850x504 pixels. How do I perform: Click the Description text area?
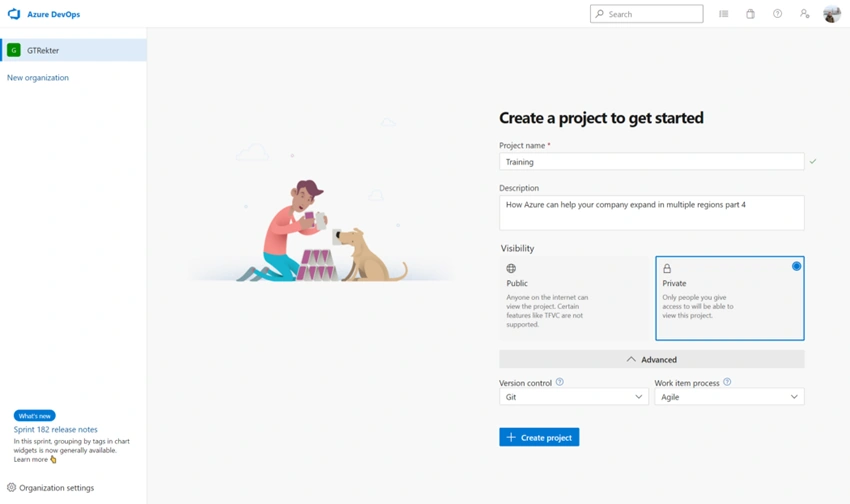point(652,212)
